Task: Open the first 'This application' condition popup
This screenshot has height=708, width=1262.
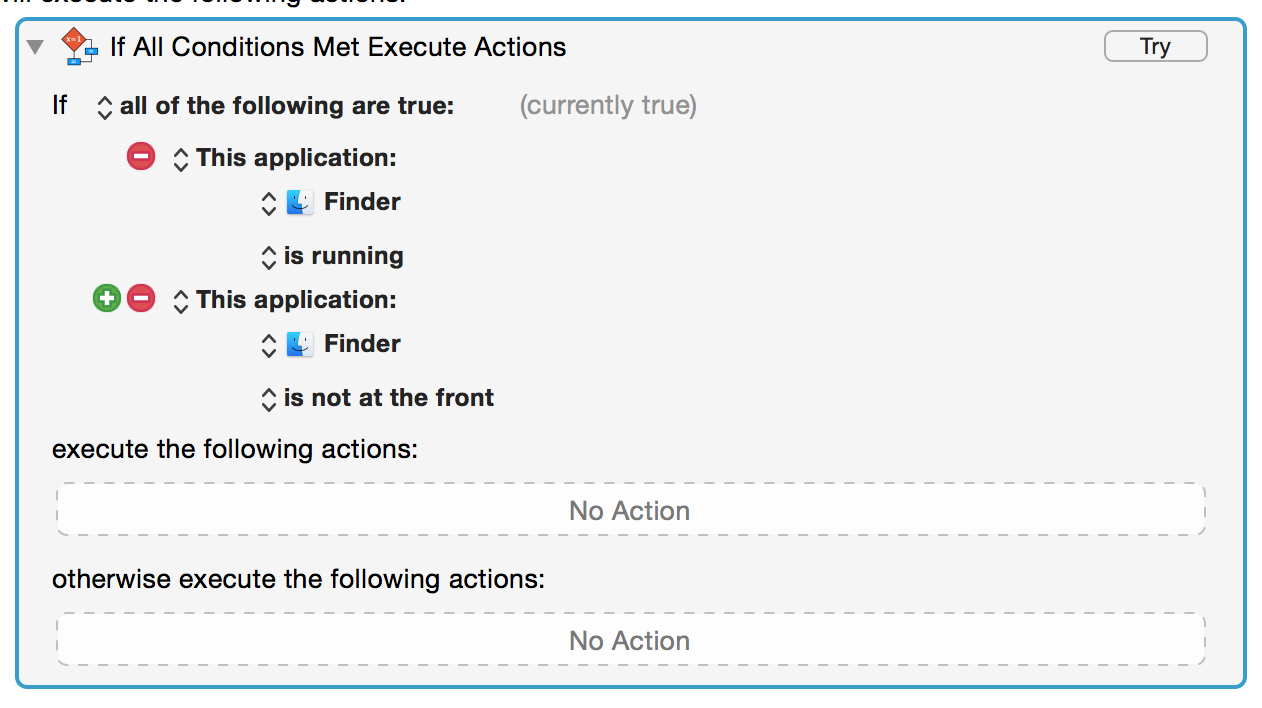Action: 285,159
